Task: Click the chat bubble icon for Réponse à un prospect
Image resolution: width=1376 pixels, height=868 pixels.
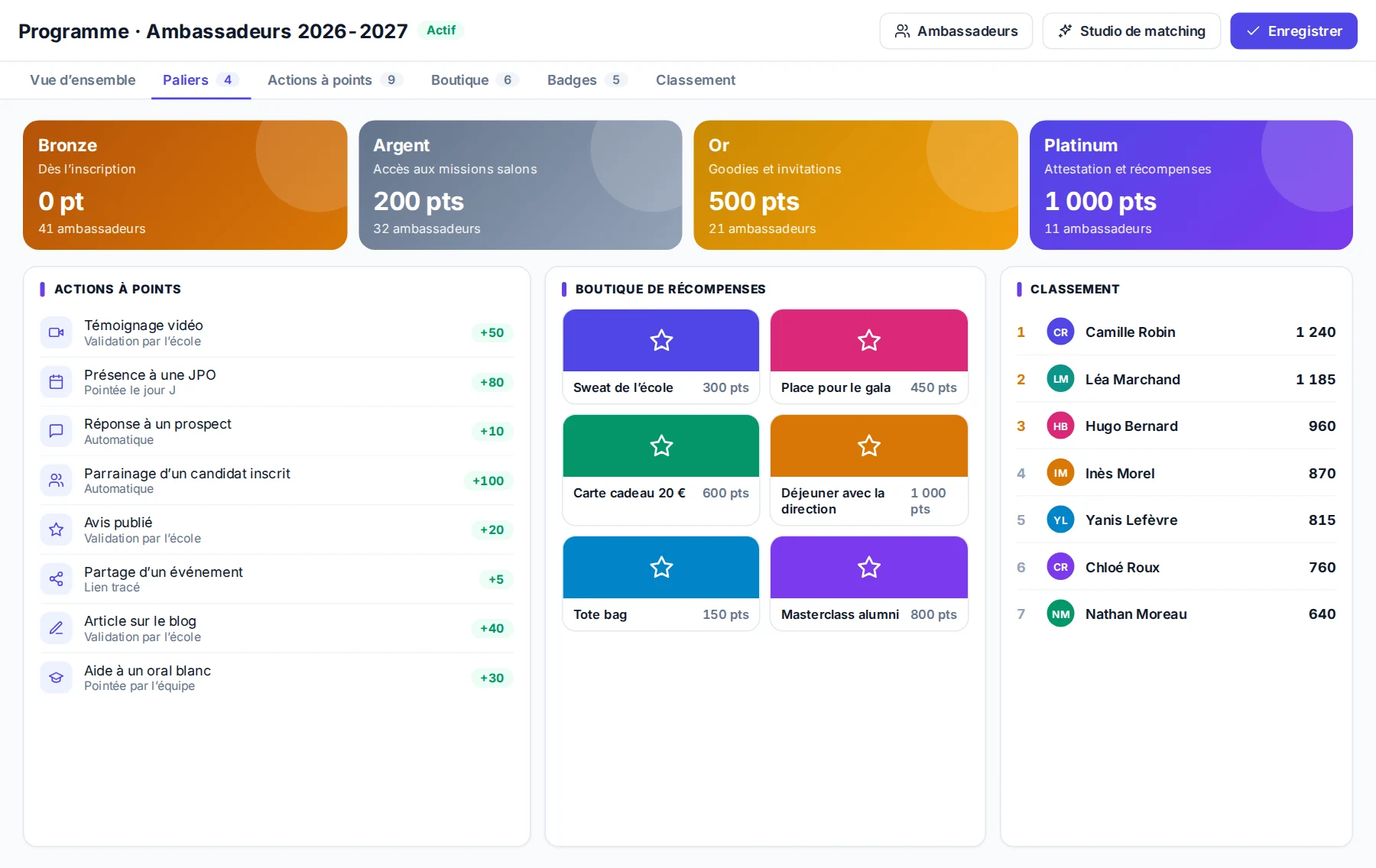Action: [56, 431]
